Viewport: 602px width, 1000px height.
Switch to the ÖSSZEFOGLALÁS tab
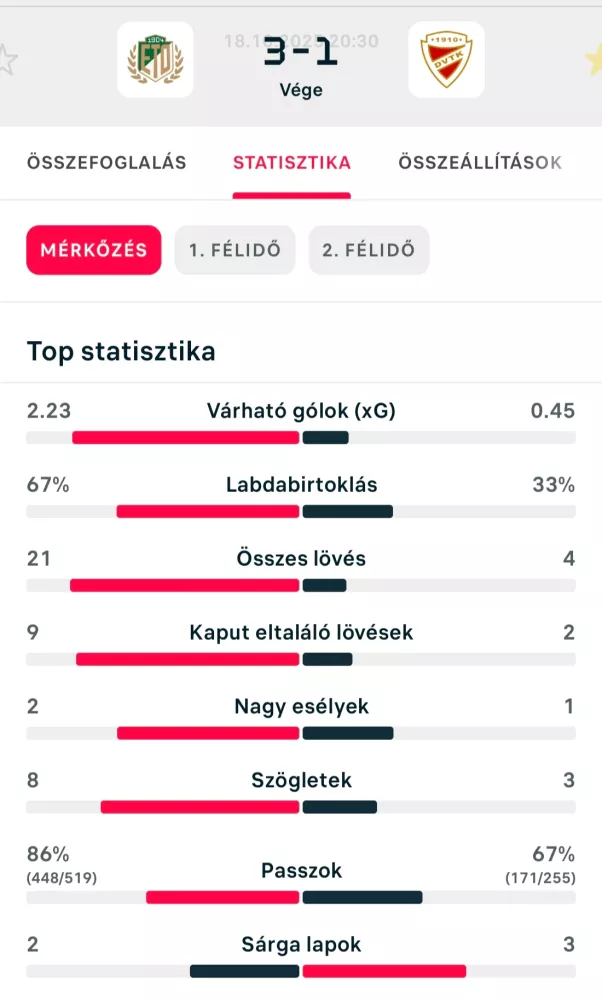(x=107, y=163)
